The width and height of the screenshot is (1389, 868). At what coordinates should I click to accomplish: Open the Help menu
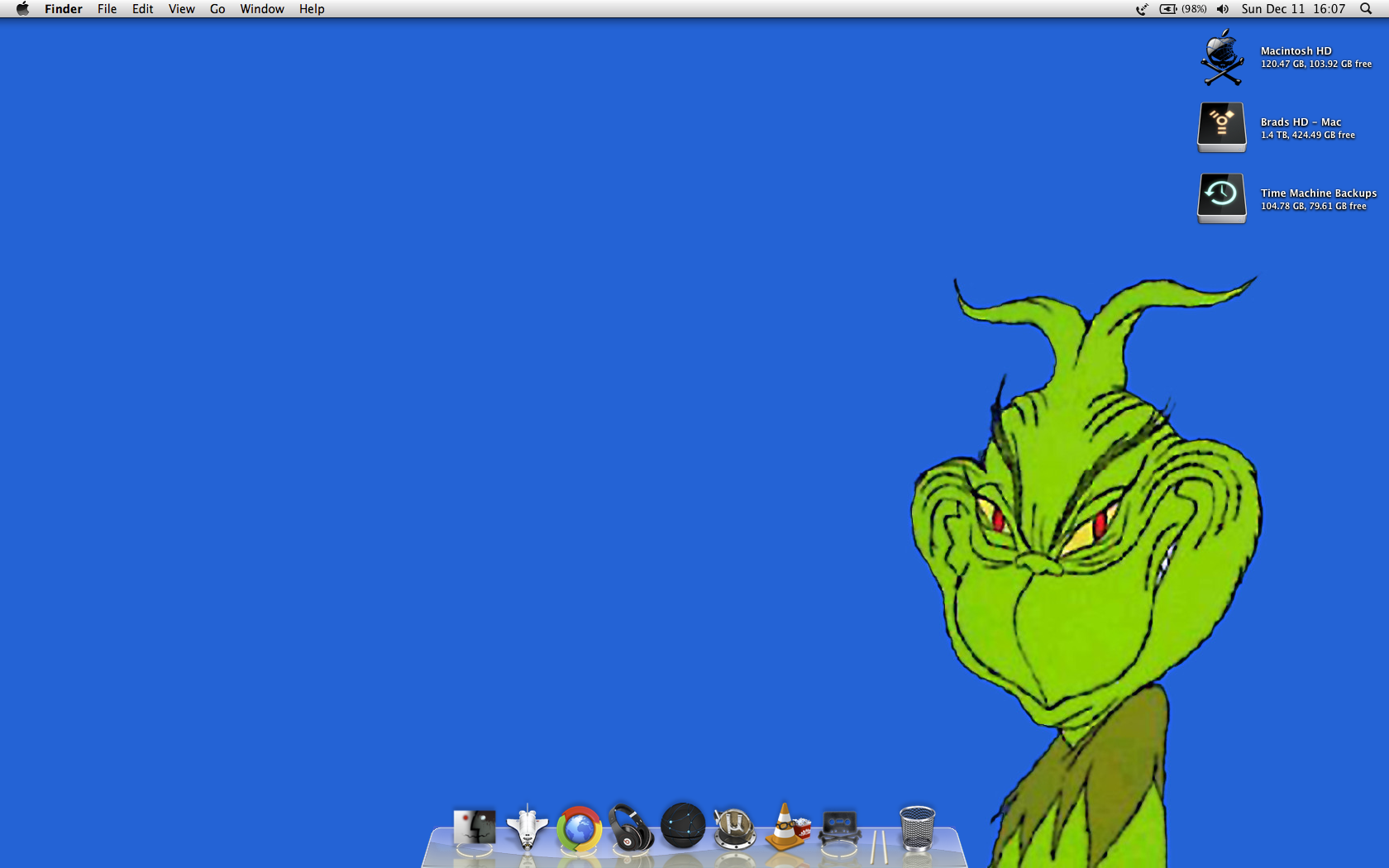[x=312, y=9]
